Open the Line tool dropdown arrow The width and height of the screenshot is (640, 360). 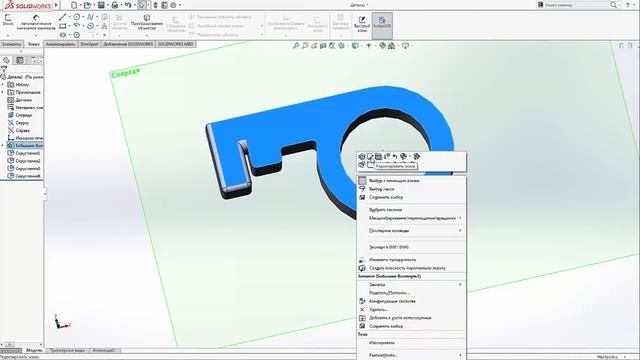(x=69, y=17)
